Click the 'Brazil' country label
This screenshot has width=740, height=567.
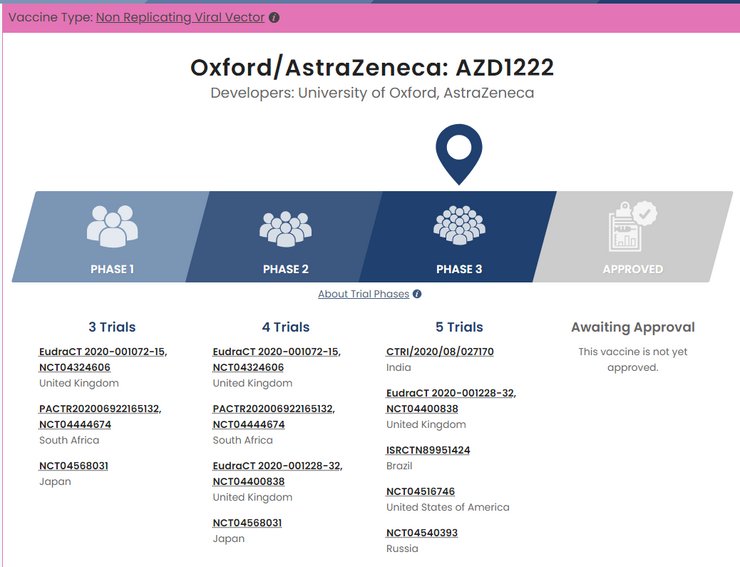tap(399, 466)
